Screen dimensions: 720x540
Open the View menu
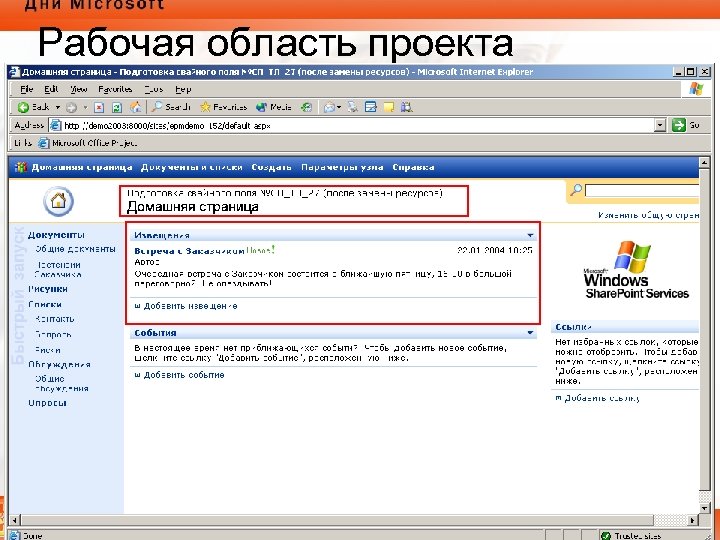pos(79,89)
